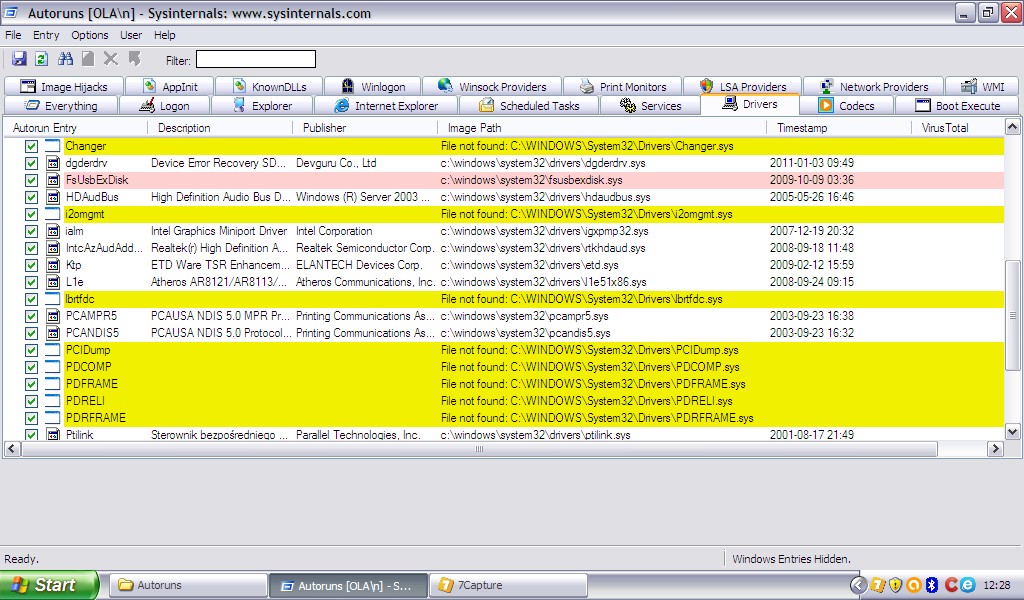Click the IntcAzAudAdd driver file icon
The width and height of the screenshot is (1024, 600).
click(53, 248)
